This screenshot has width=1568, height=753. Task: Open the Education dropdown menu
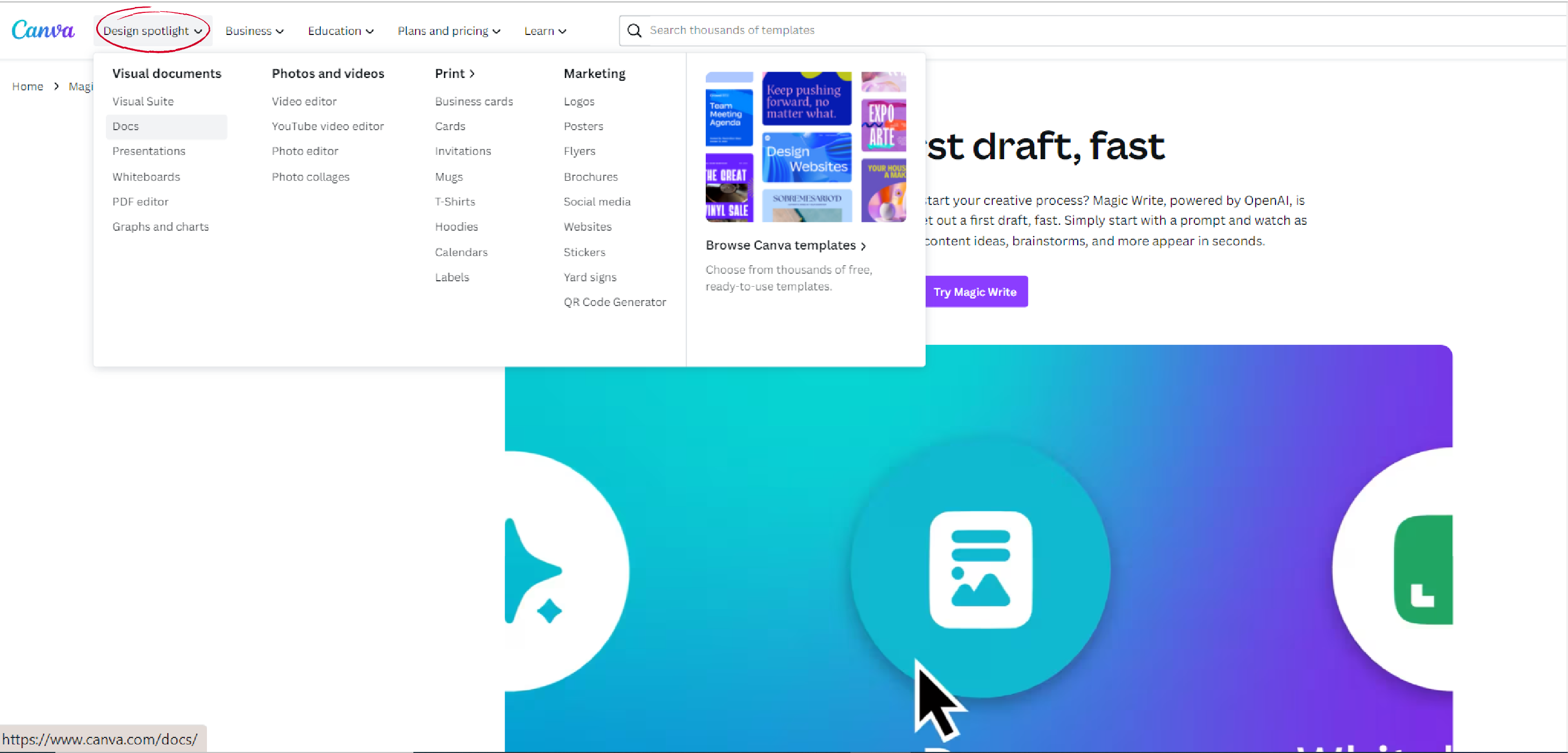(340, 31)
